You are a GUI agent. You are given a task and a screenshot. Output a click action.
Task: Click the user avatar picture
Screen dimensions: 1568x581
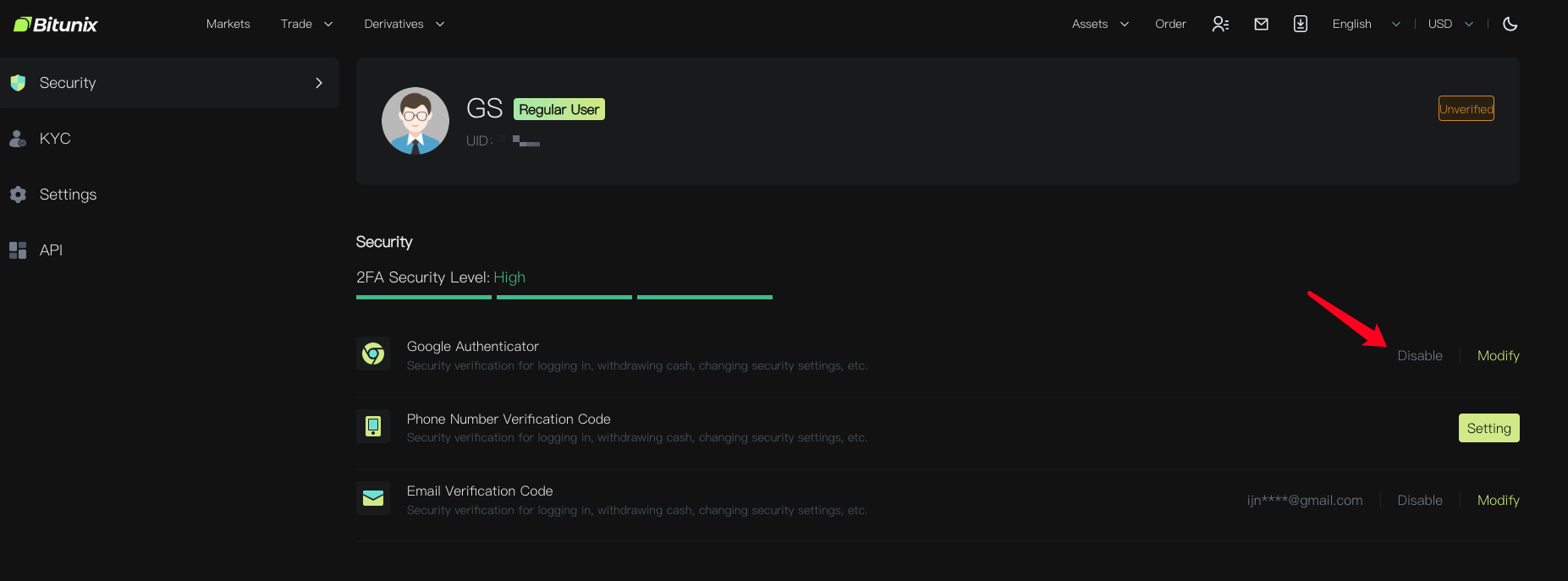[415, 121]
